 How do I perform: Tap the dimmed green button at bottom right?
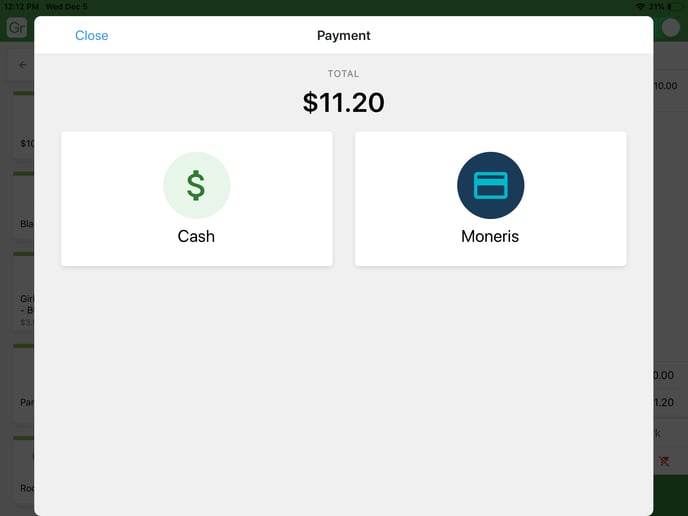tap(670, 497)
